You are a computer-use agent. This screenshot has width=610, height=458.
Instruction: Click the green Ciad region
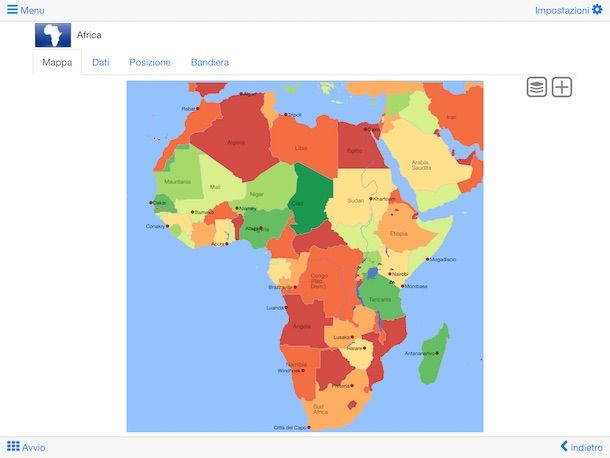312,193
